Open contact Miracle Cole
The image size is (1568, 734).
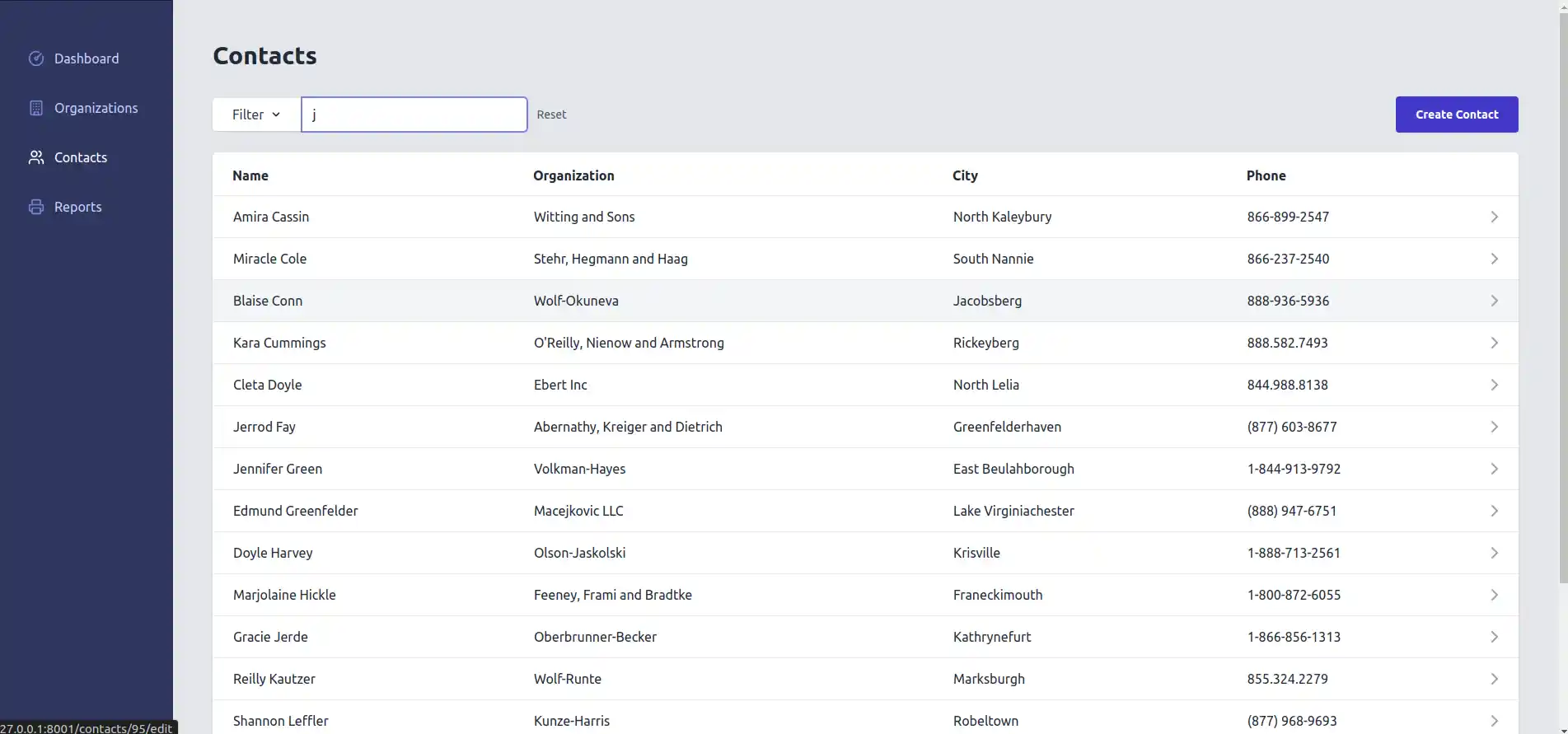point(269,259)
